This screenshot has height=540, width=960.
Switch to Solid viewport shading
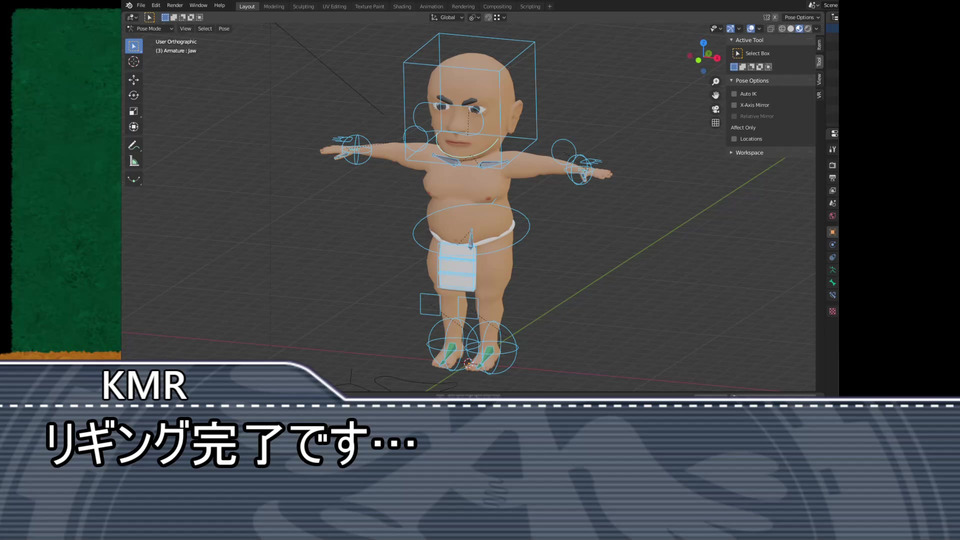pos(790,29)
